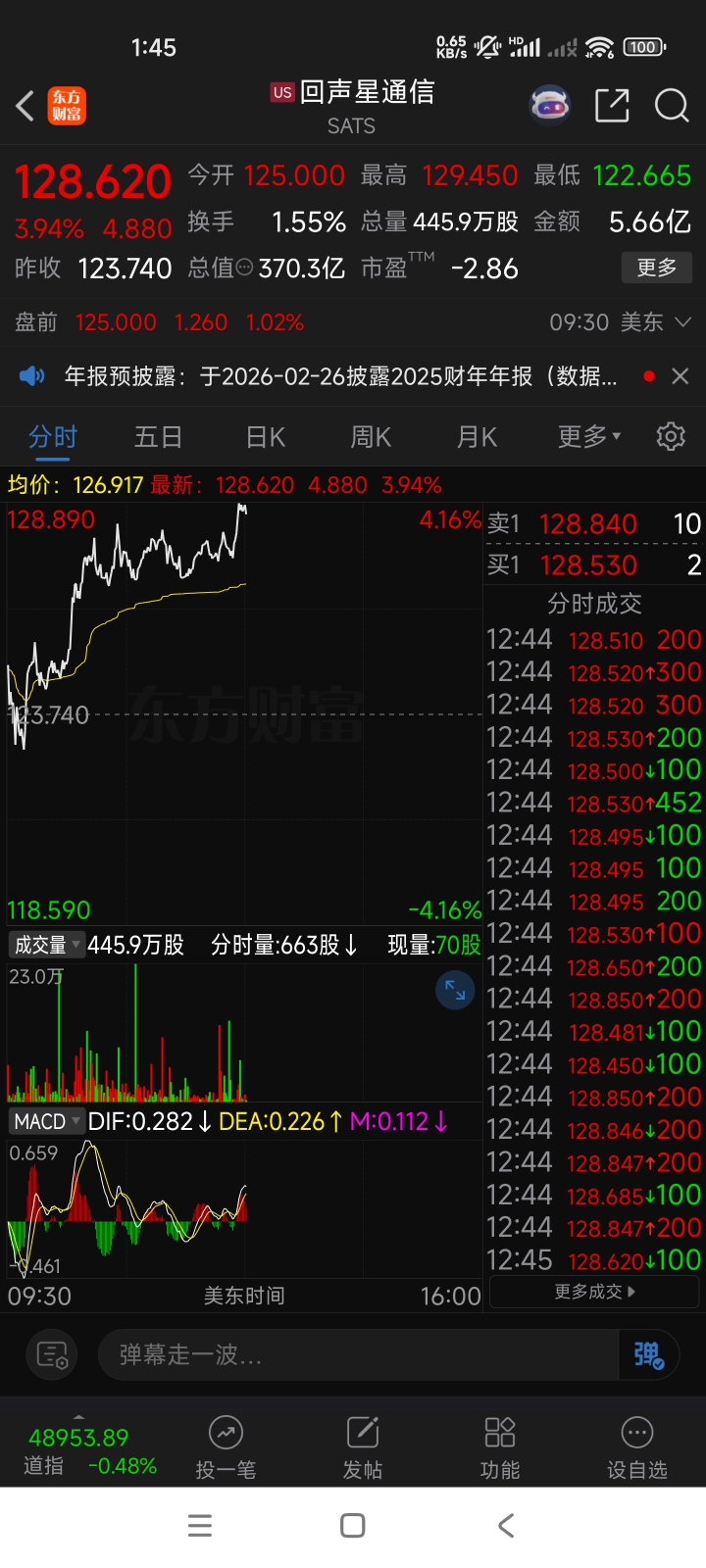Open barrage settings icon beside input
The image size is (706, 1568).
coord(52,1354)
